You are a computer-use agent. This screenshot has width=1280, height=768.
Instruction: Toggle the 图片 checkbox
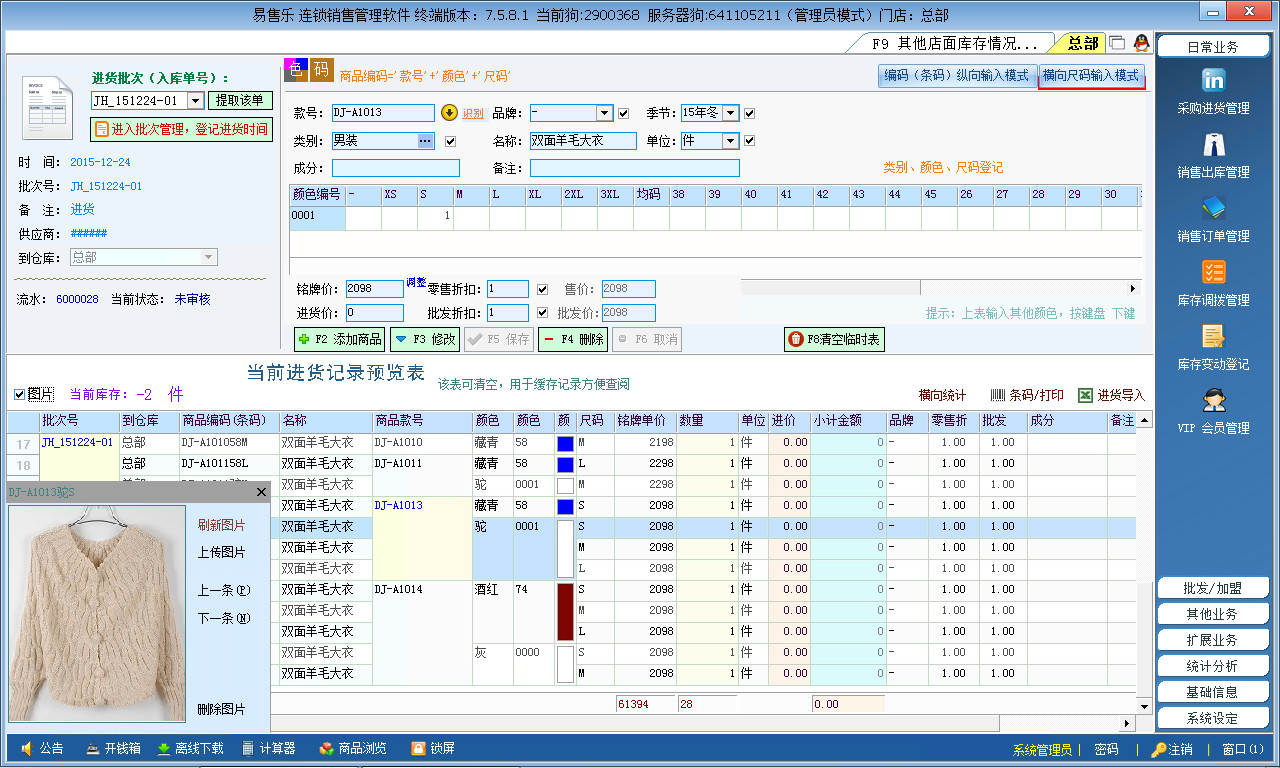[x=20, y=394]
